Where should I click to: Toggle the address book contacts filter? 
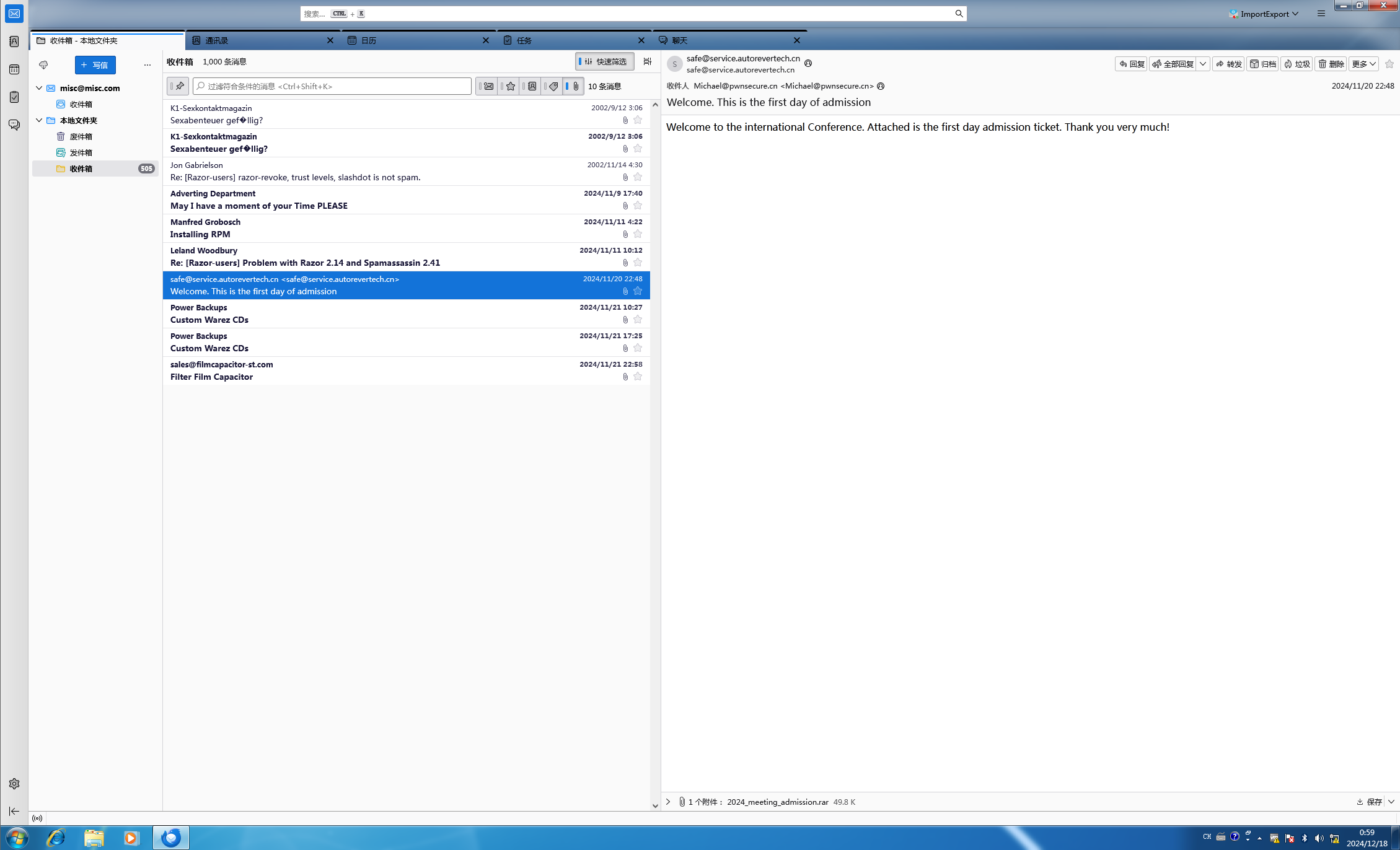tap(531, 86)
